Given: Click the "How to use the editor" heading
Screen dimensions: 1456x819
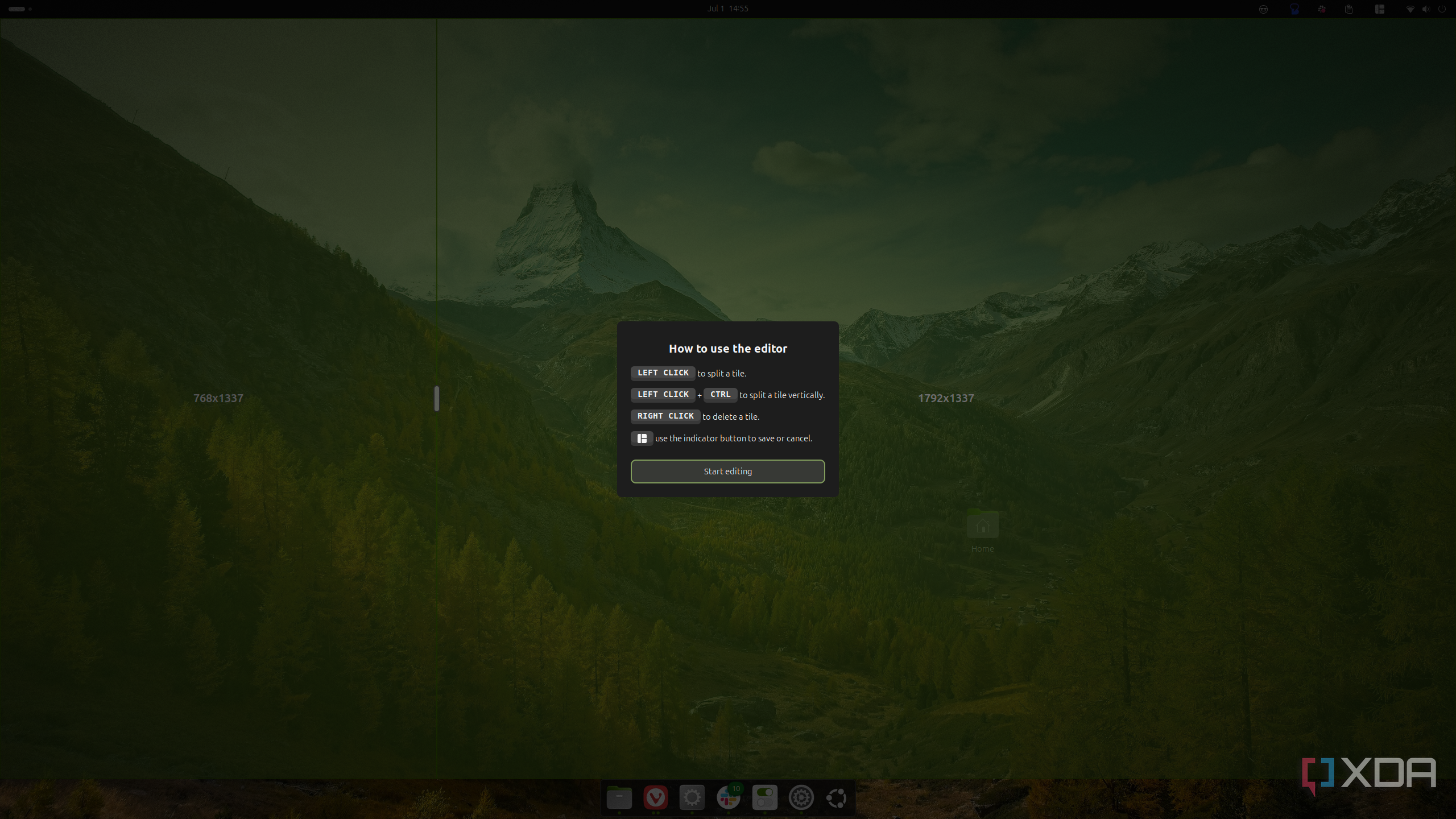Looking at the screenshot, I should [727, 349].
